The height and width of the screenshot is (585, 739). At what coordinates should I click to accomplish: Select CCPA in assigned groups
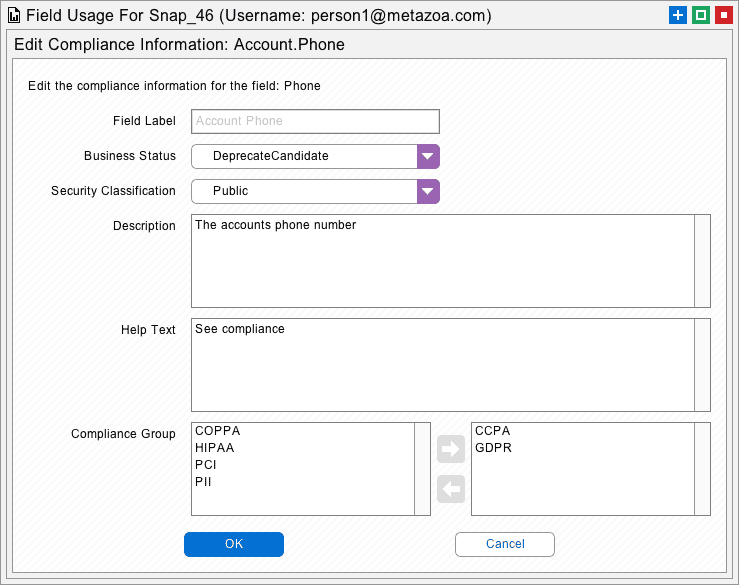coord(493,431)
